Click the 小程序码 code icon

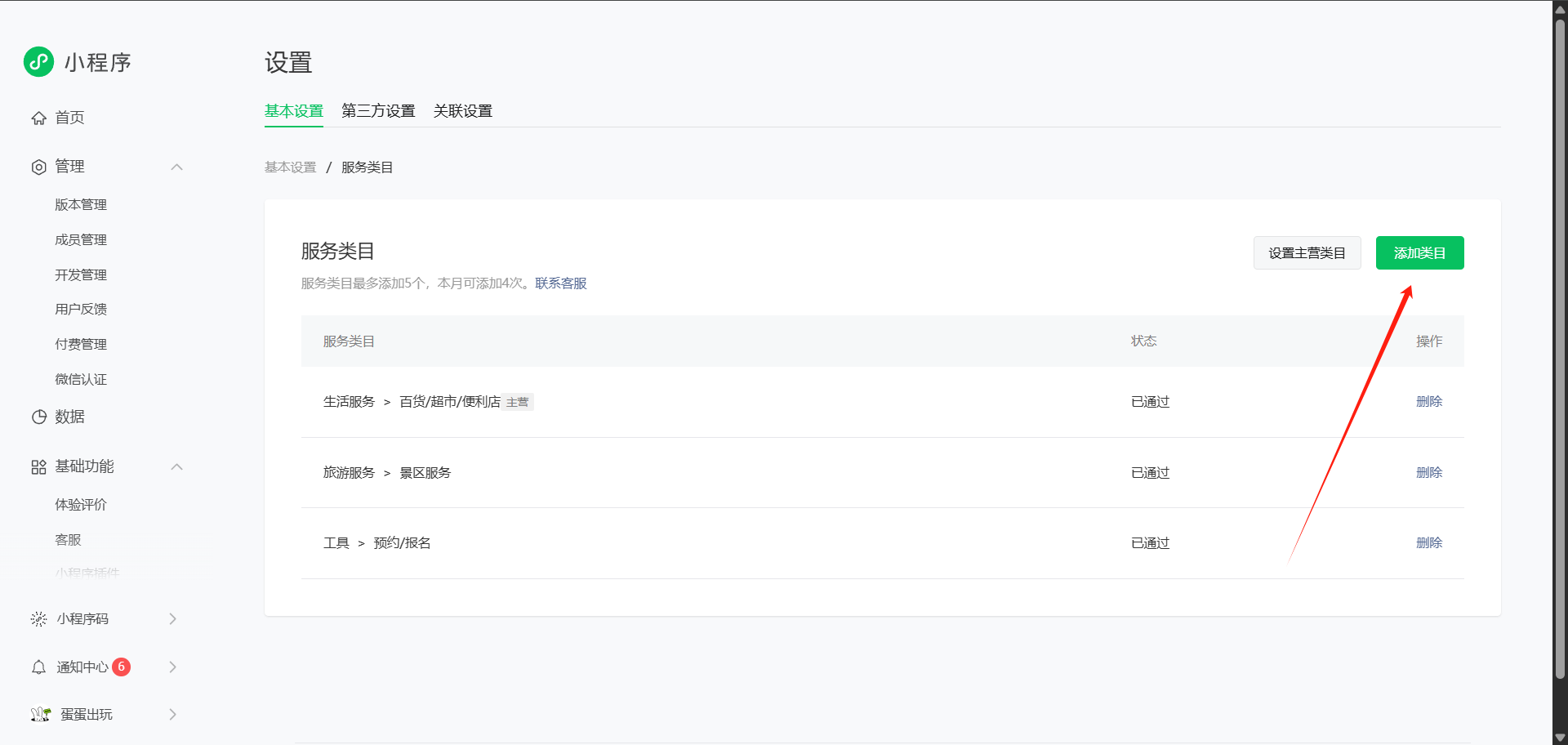tap(38, 619)
